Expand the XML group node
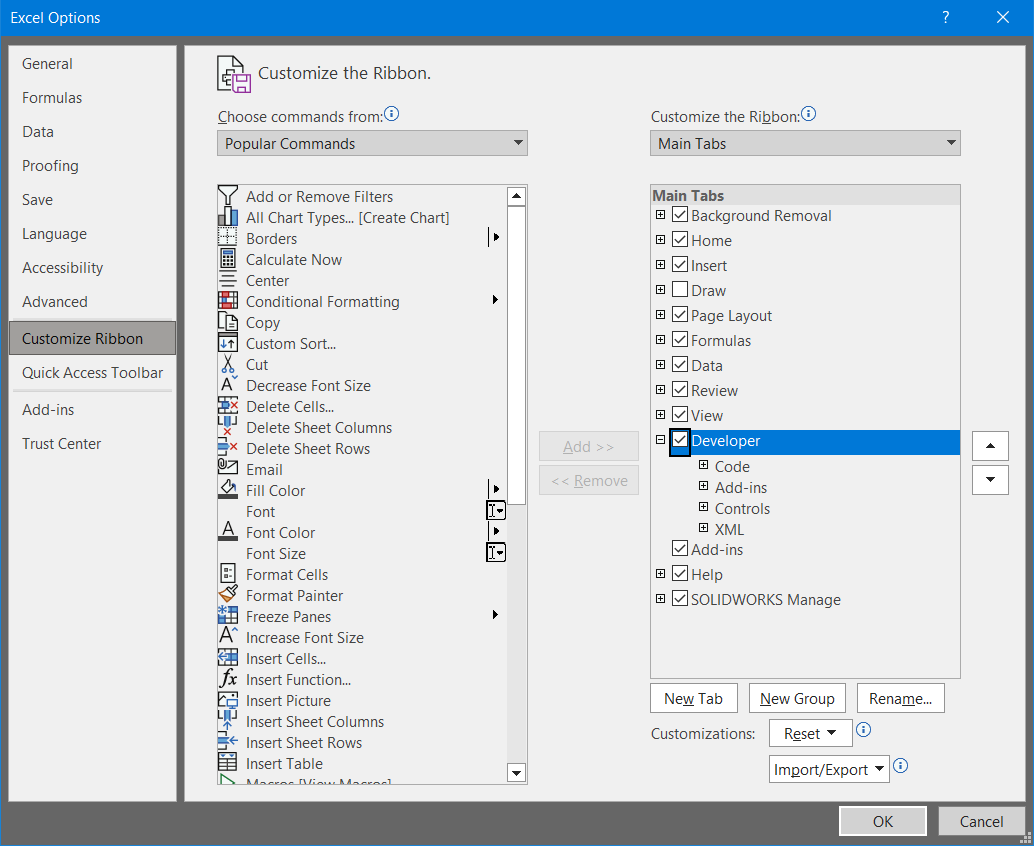 (x=704, y=529)
